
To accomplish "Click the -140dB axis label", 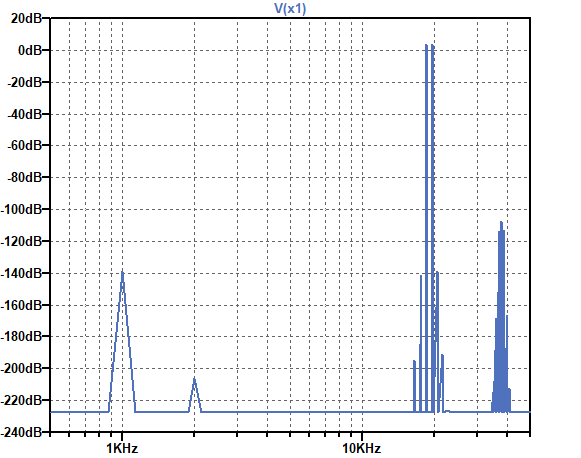I will [21, 273].
